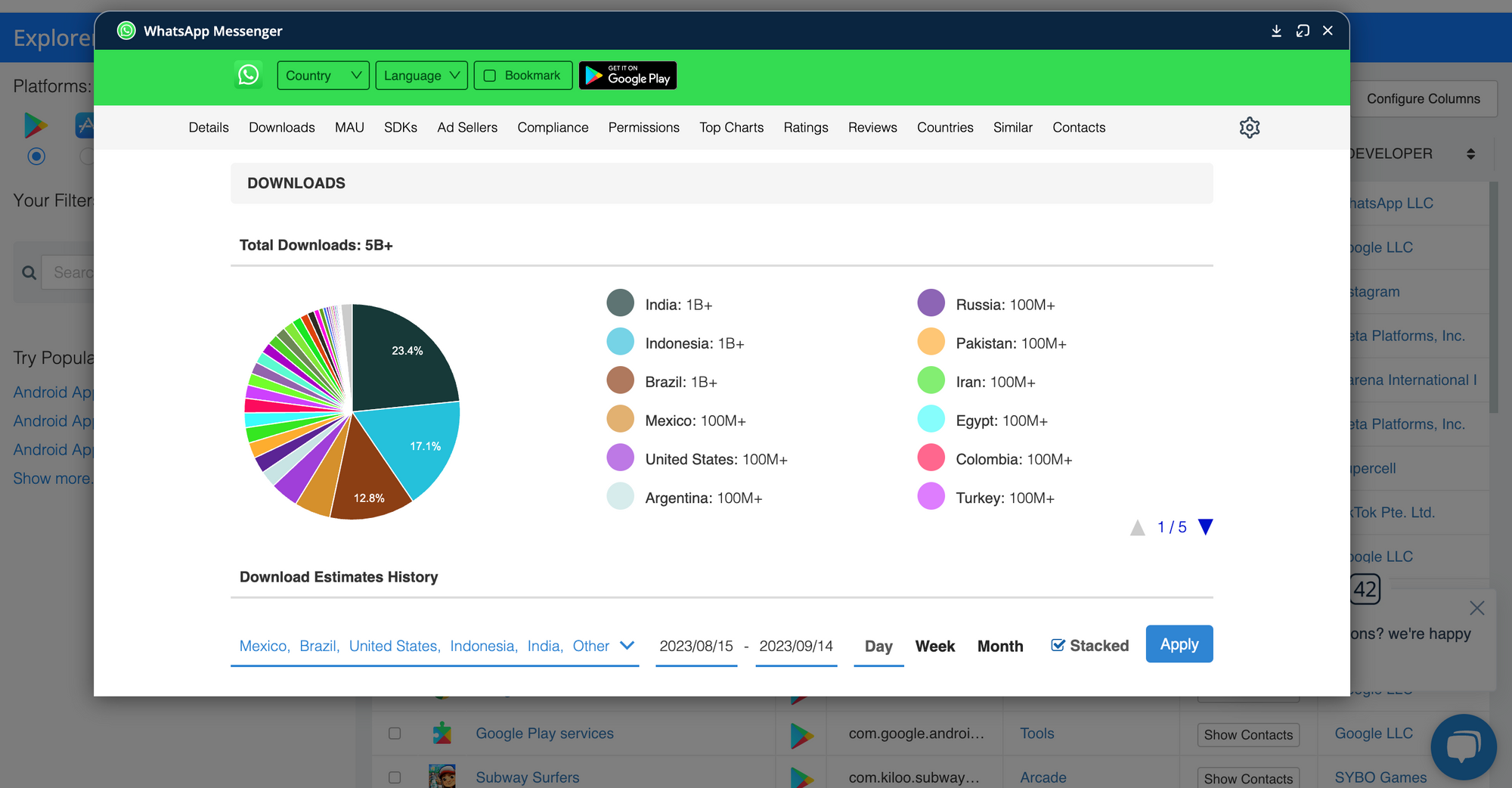Open the Contacts tab
The width and height of the screenshot is (1512, 788).
pyautogui.click(x=1079, y=127)
